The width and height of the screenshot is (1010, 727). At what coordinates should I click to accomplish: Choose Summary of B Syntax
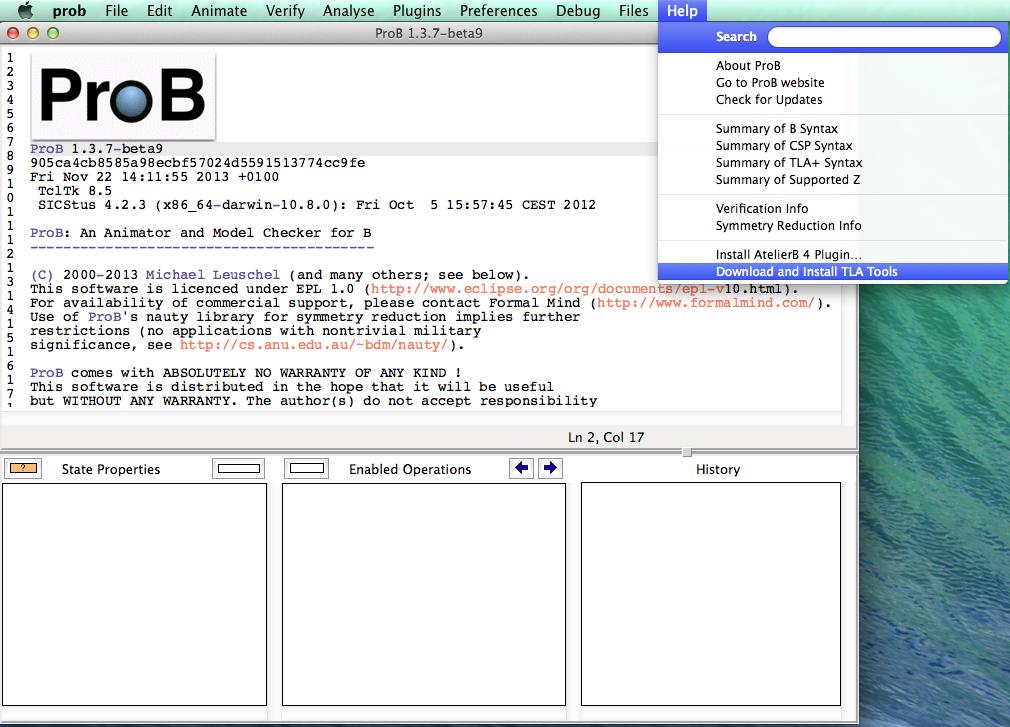(776, 129)
